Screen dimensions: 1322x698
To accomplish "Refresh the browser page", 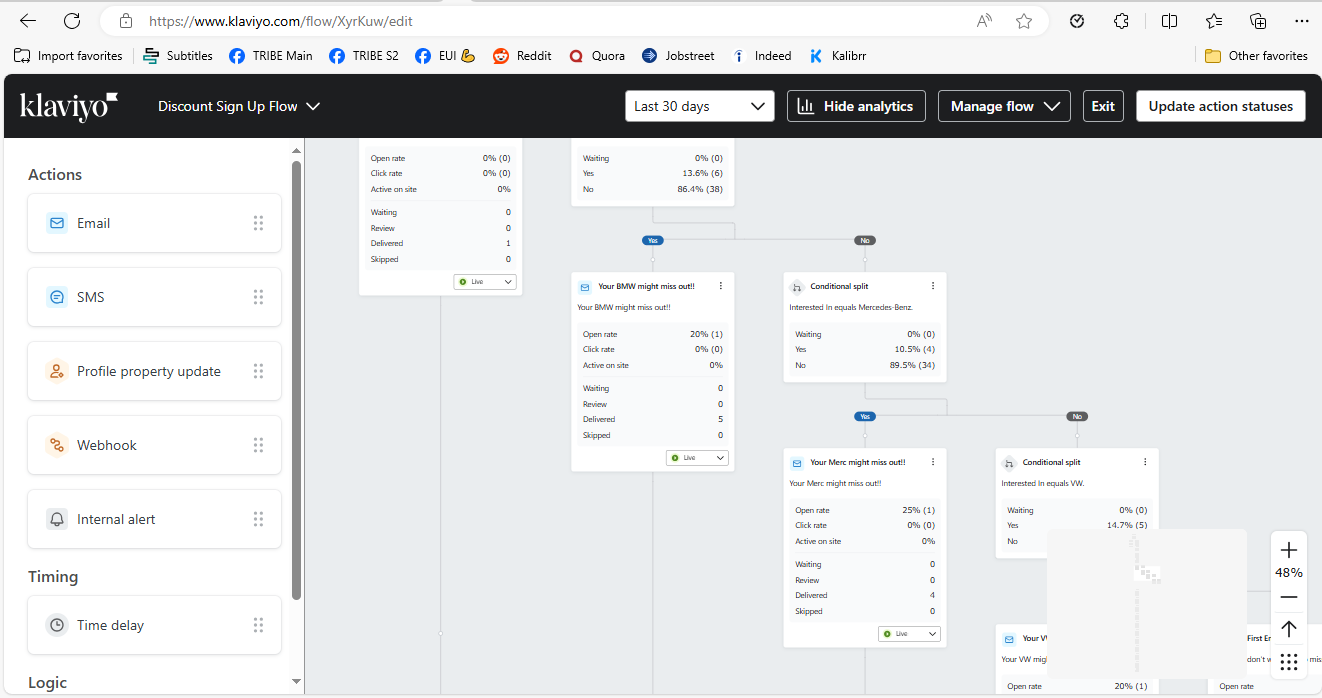I will coord(72,21).
